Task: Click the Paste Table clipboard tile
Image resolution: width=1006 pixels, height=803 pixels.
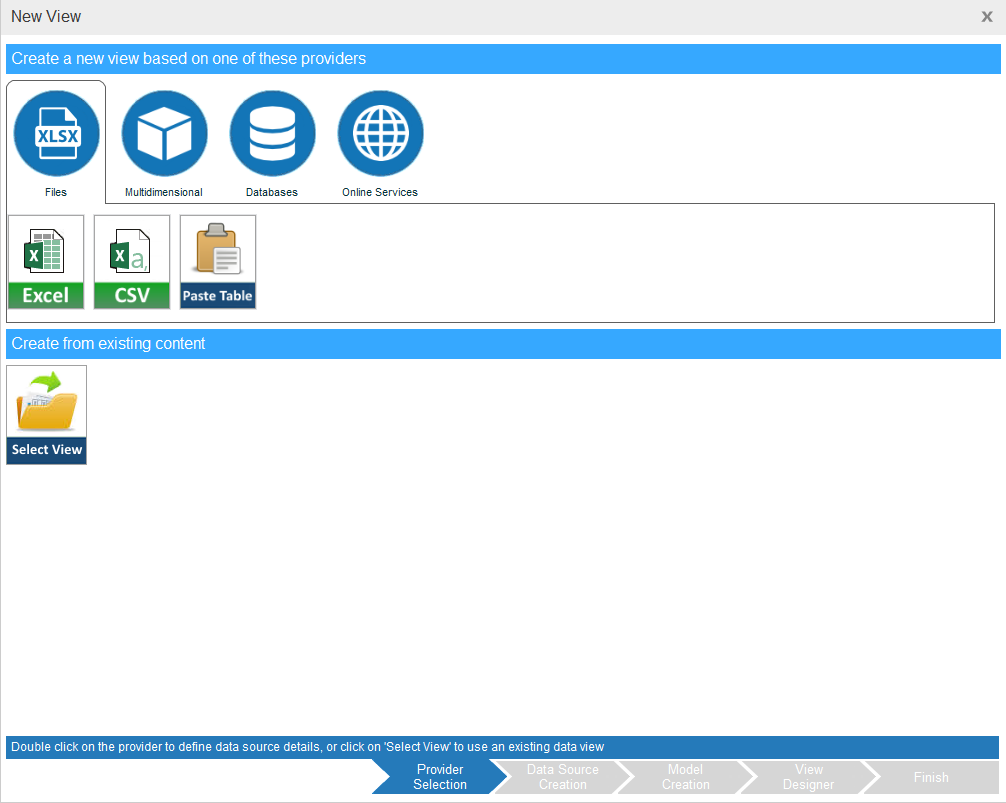Action: [x=218, y=262]
